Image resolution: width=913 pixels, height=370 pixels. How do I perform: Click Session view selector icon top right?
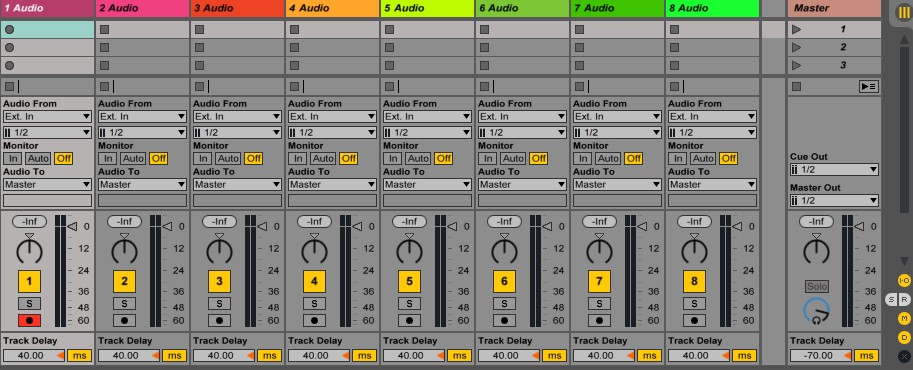pos(903,13)
